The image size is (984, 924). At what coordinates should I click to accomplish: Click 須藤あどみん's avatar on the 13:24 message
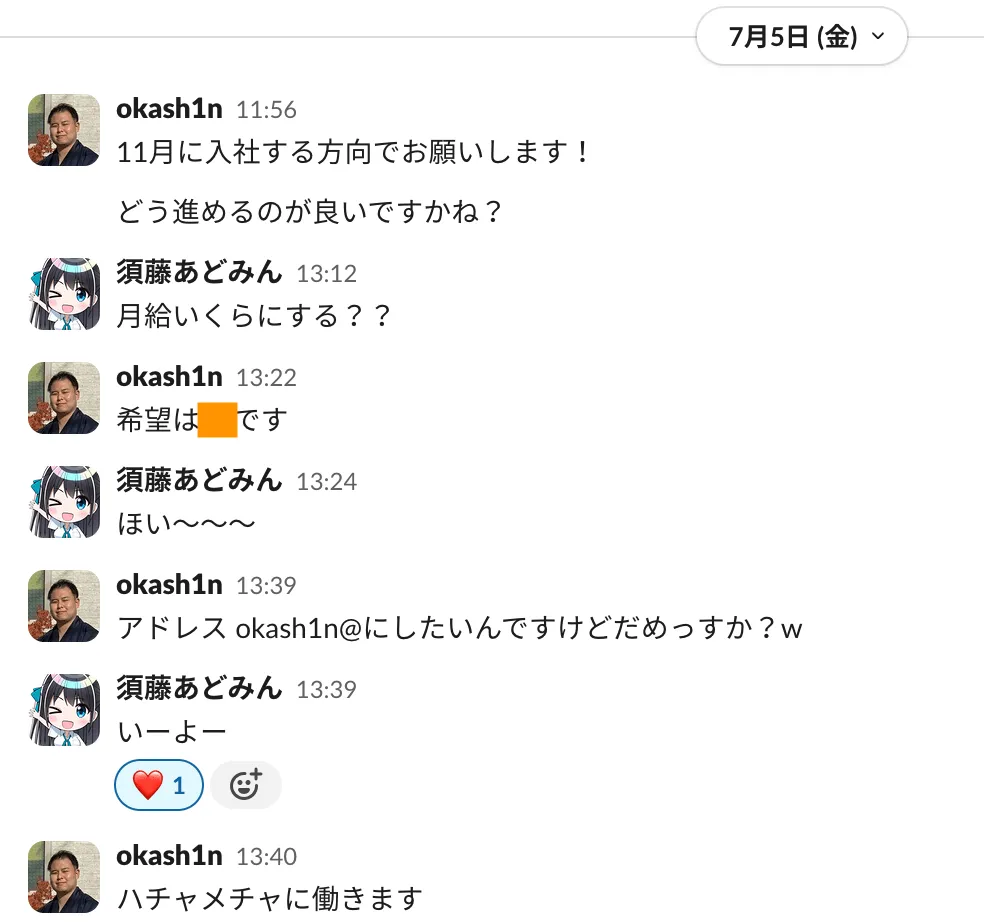(64, 502)
